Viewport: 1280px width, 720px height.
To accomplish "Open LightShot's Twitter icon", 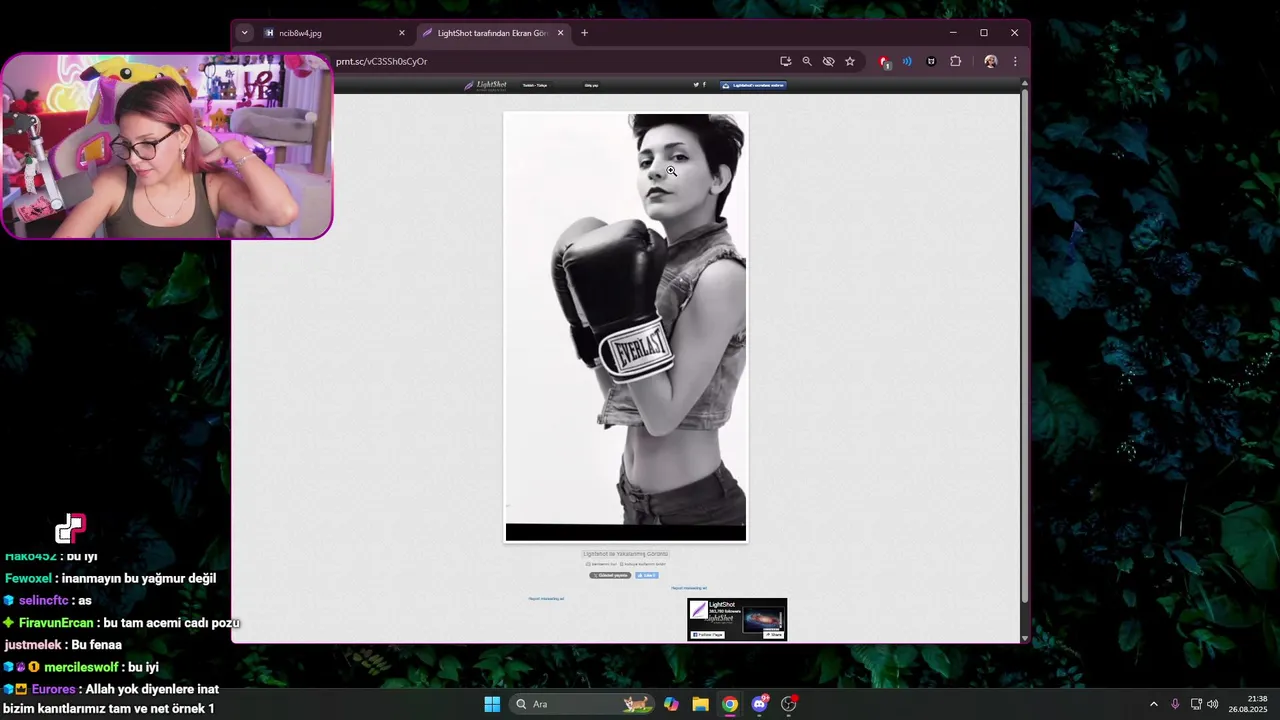I will [696, 85].
